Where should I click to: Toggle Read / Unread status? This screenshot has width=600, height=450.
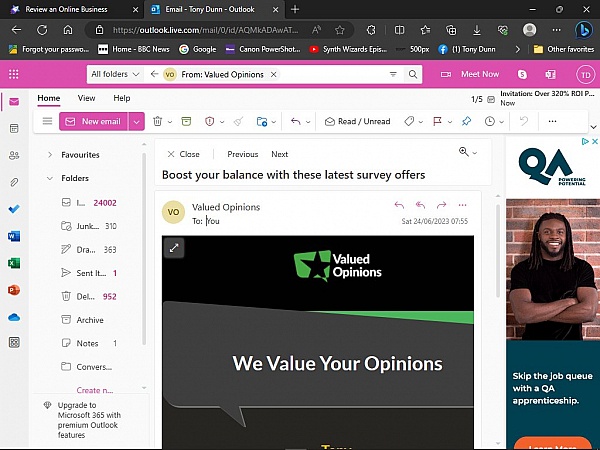(x=355, y=121)
